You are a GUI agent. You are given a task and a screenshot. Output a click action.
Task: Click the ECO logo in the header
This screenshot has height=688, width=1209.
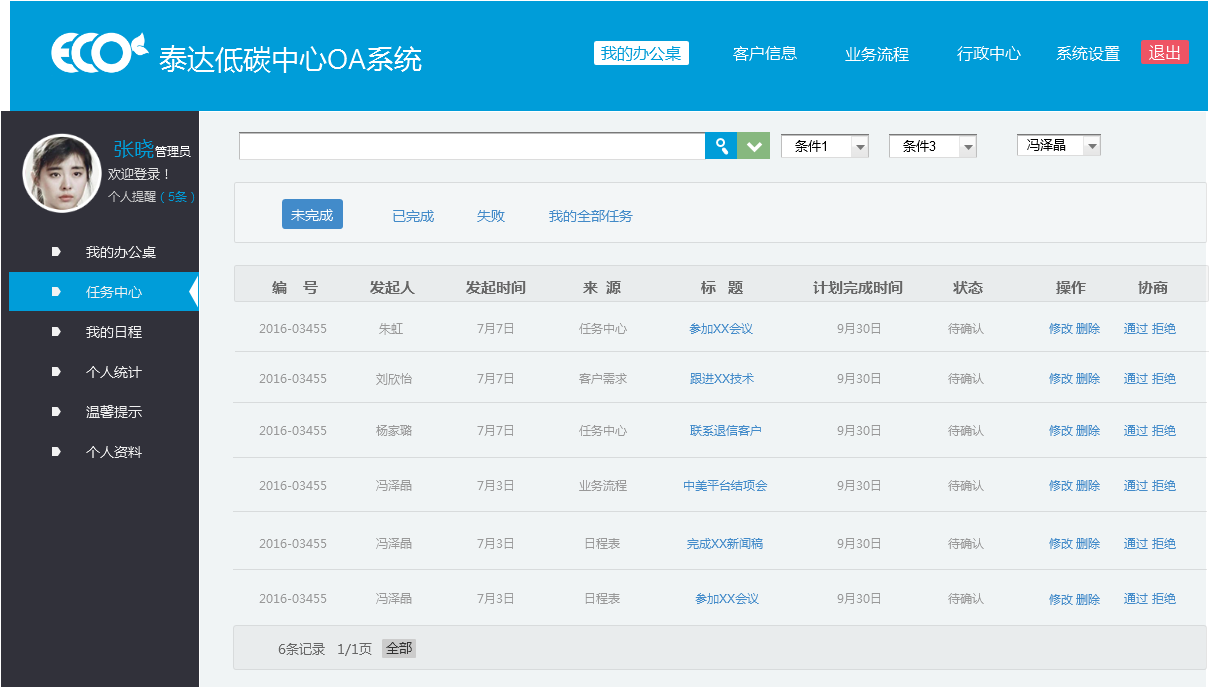click(x=97, y=53)
